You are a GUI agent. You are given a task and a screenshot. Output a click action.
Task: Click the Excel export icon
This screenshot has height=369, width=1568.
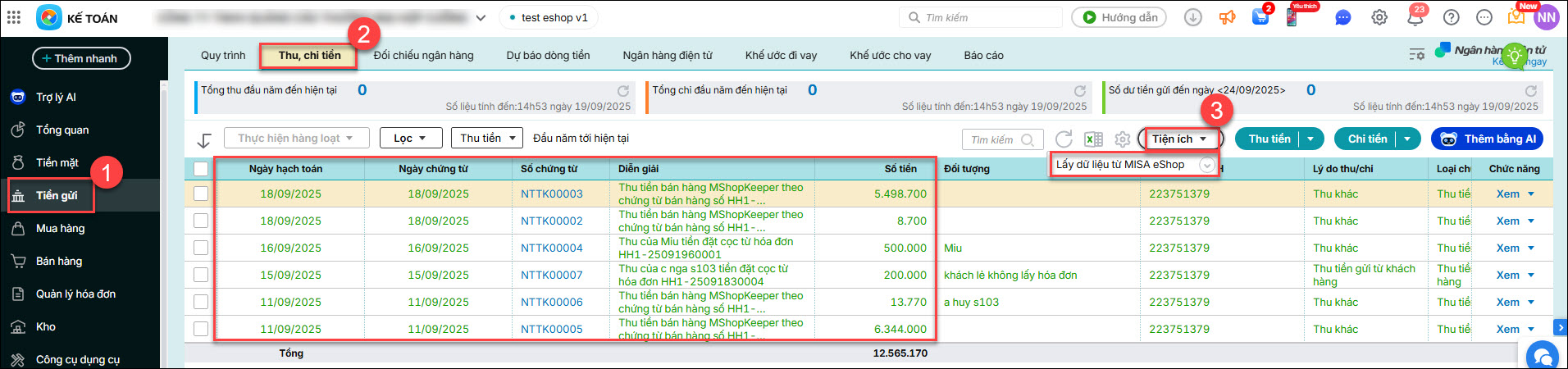click(x=1093, y=139)
